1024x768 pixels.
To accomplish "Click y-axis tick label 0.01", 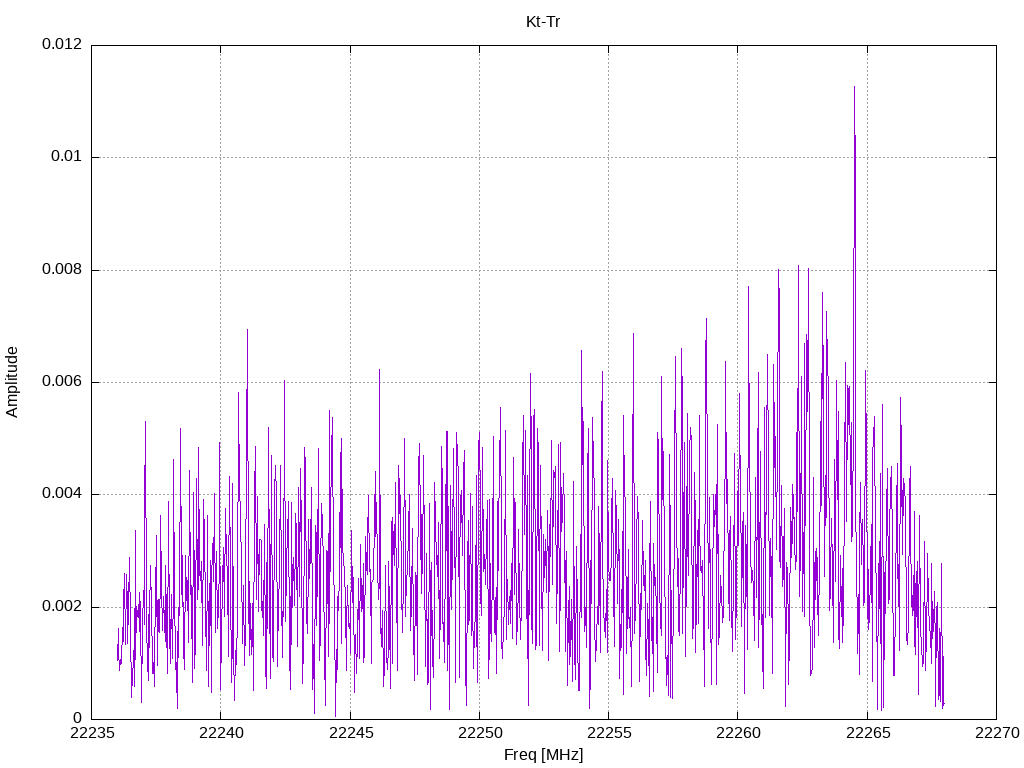I will pos(67,156).
